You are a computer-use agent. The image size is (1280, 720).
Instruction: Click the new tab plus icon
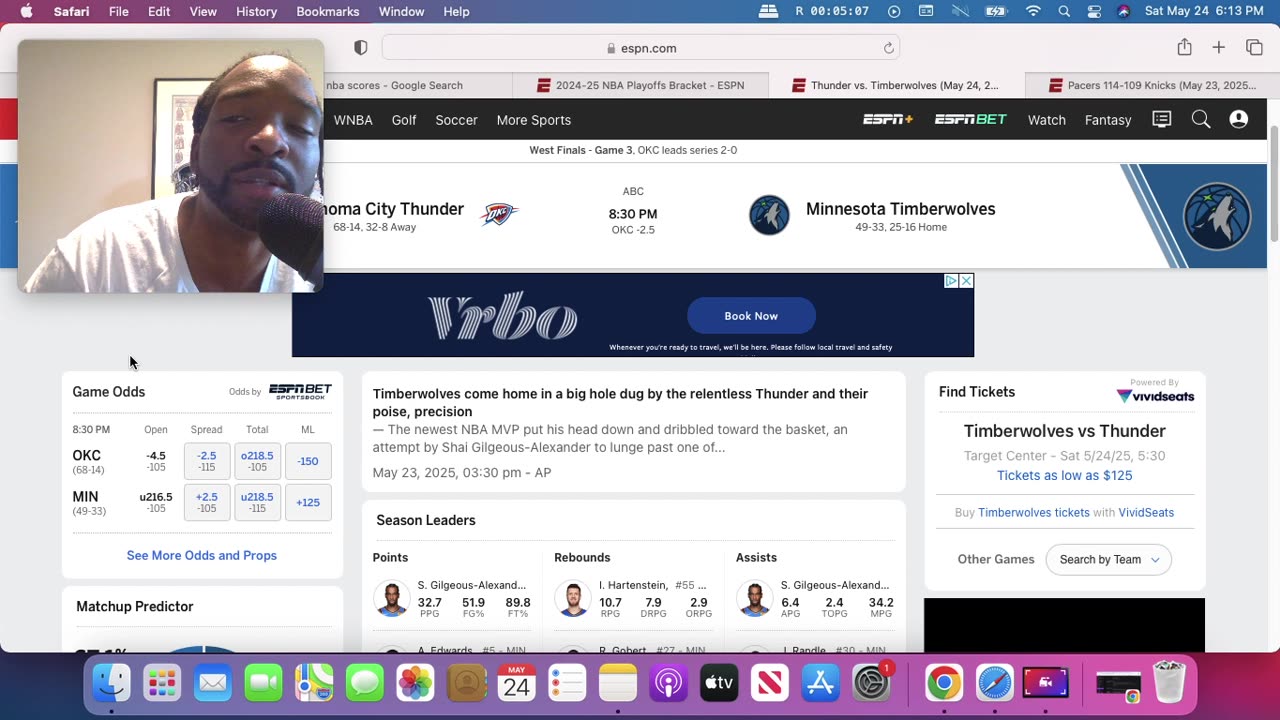tap(1218, 47)
